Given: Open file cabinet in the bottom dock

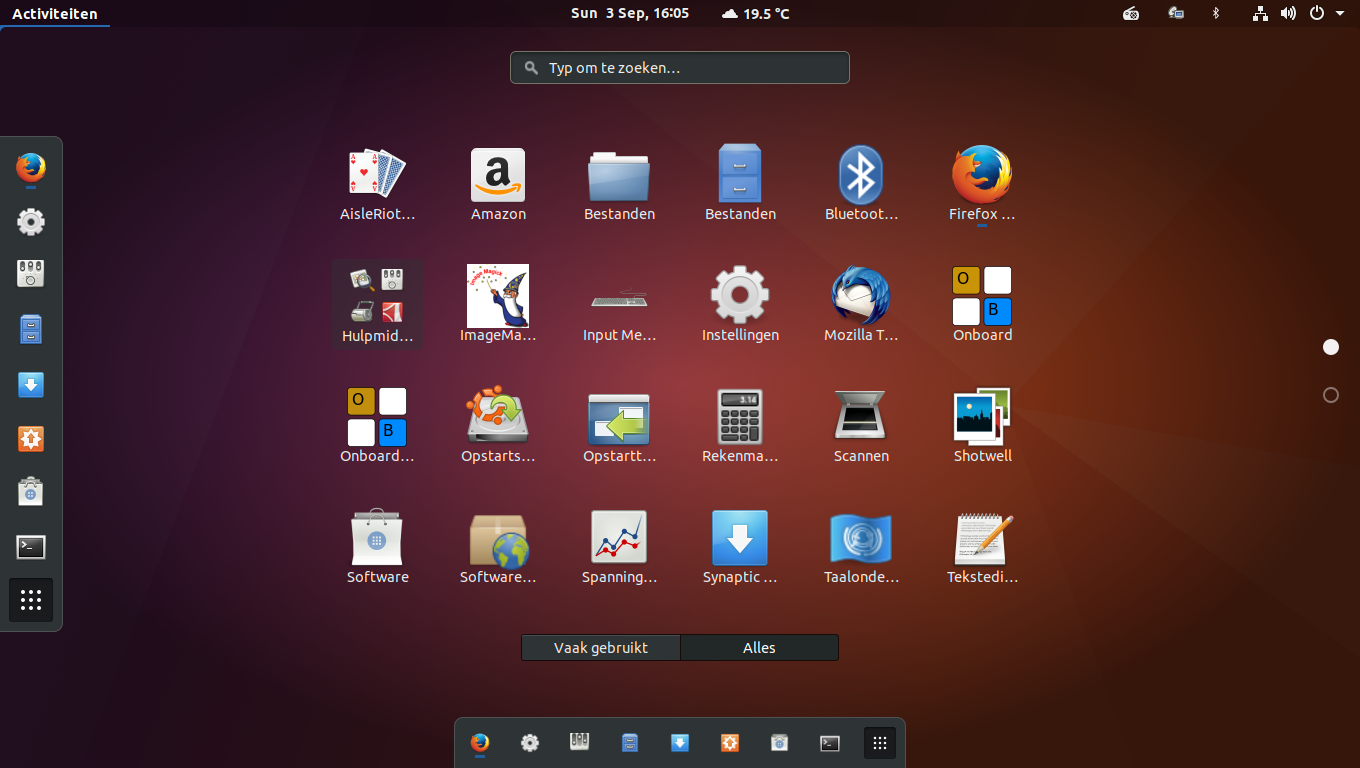Looking at the screenshot, I should pyautogui.click(x=630, y=743).
